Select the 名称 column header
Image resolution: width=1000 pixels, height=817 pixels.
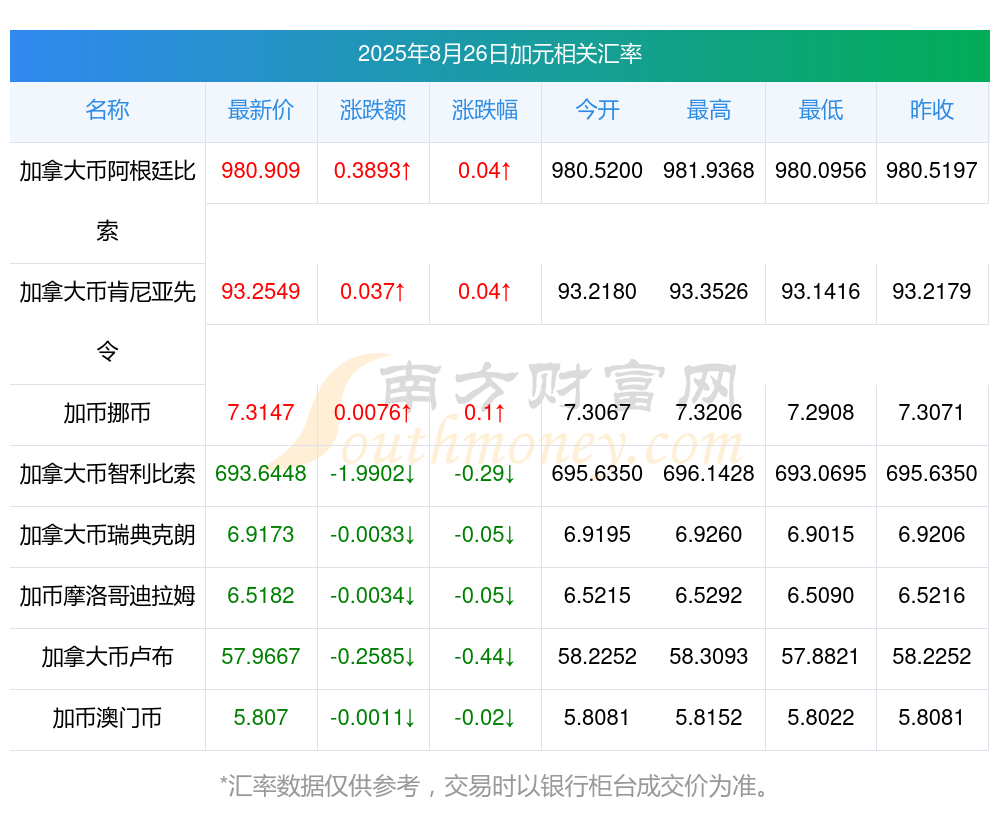tap(107, 110)
